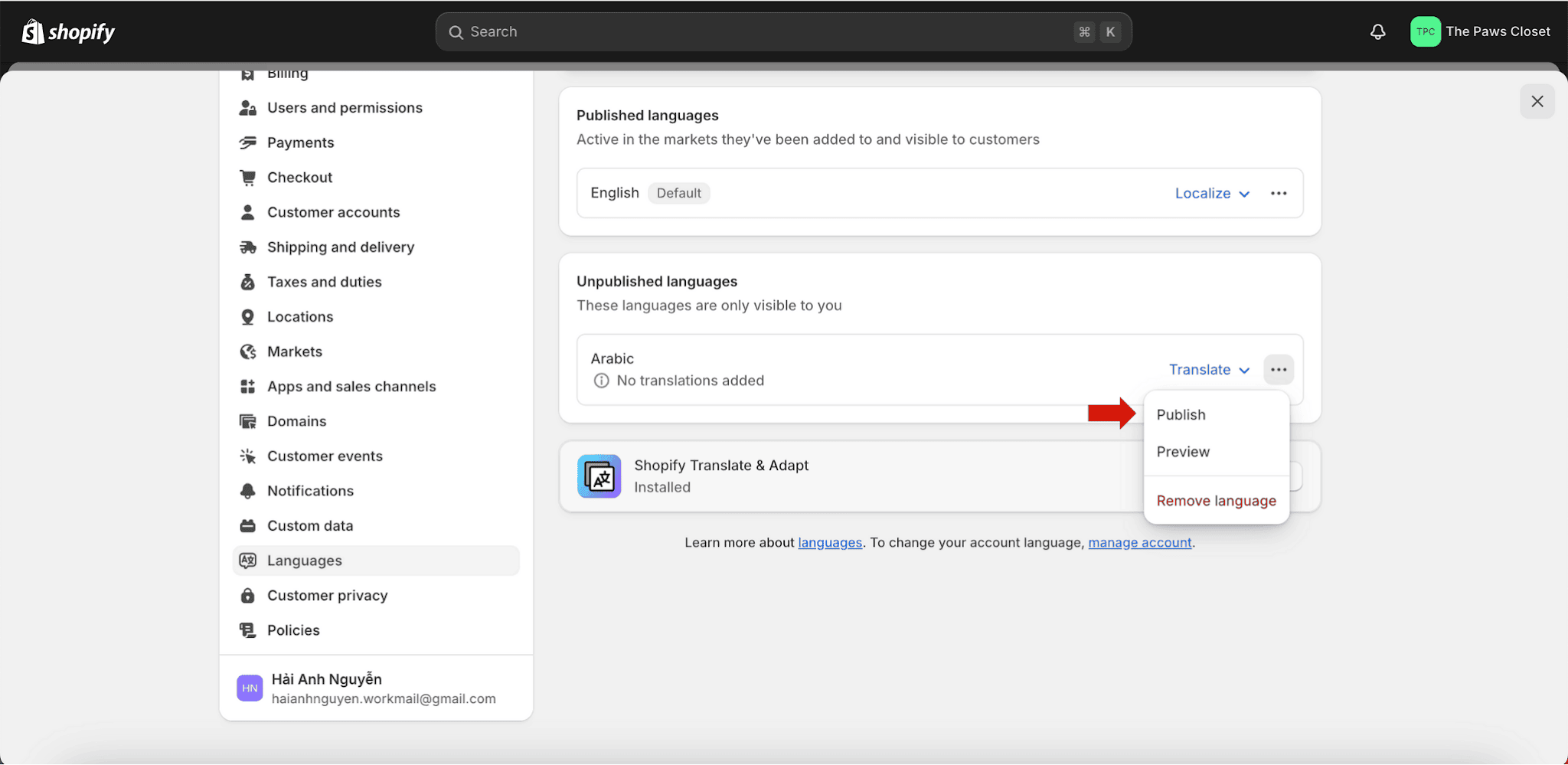Expand the Localize dropdown for English
The image size is (1568, 765).
(x=1212, y=193)
